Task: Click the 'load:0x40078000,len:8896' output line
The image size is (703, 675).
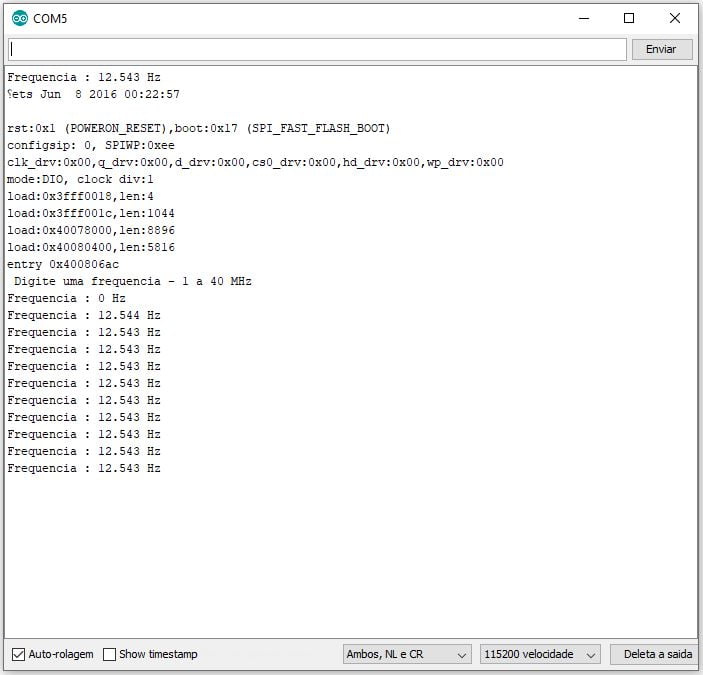Action: pyautogui.click(x=91, y=230)
